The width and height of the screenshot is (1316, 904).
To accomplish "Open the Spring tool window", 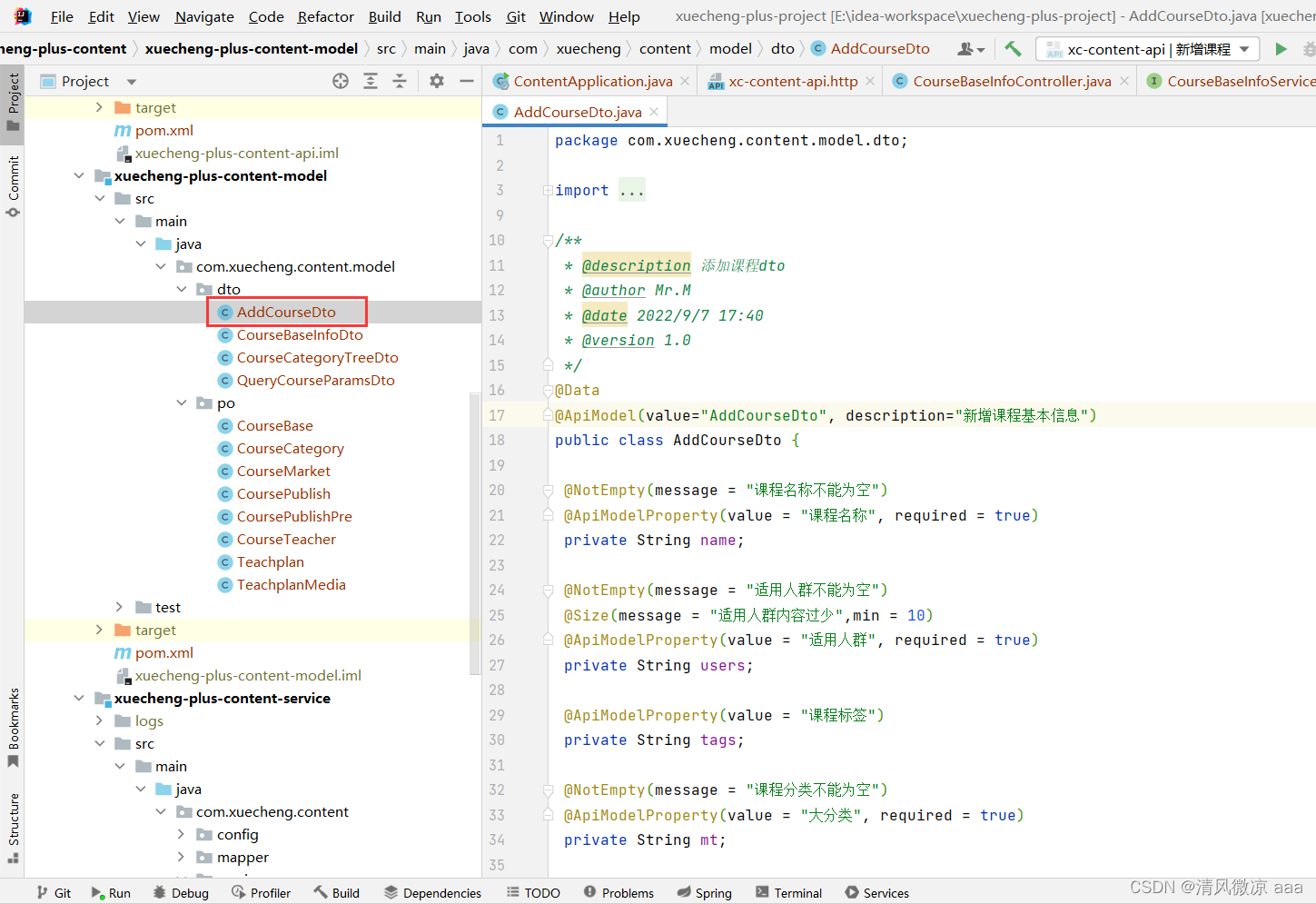I will pyautogui.click(x=704, y=893).
